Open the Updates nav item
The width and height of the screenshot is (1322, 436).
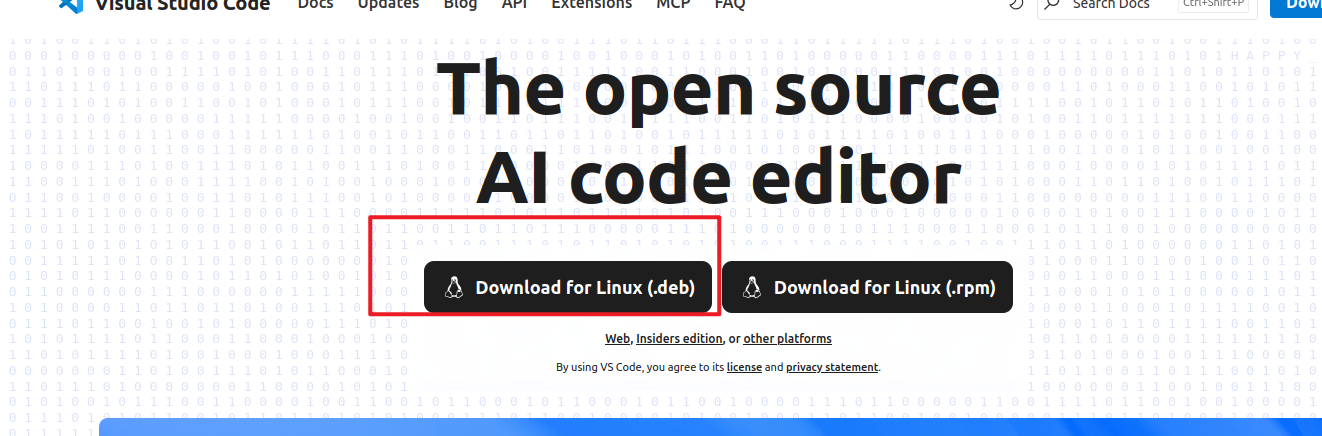point(388,4)
